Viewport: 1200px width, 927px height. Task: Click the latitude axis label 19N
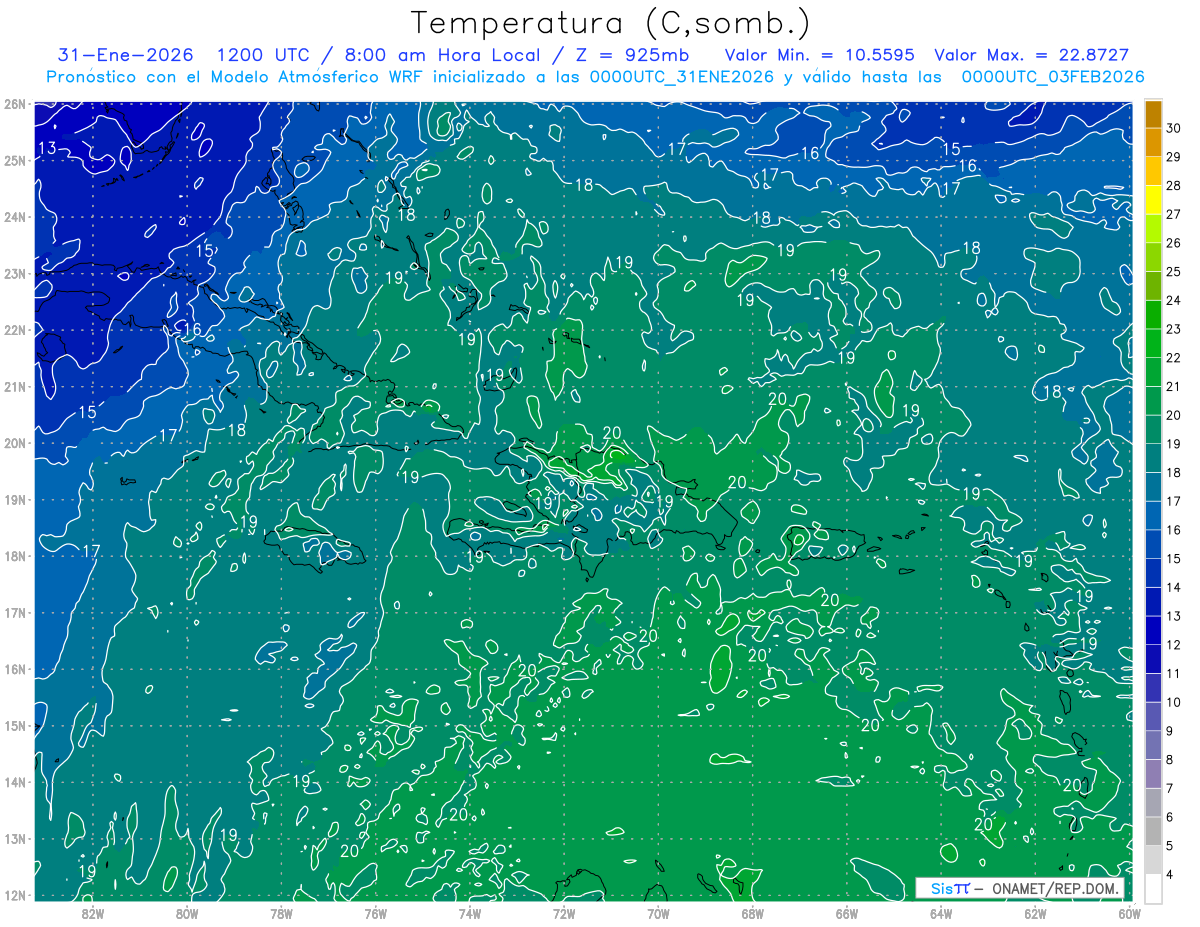[14, 499]
